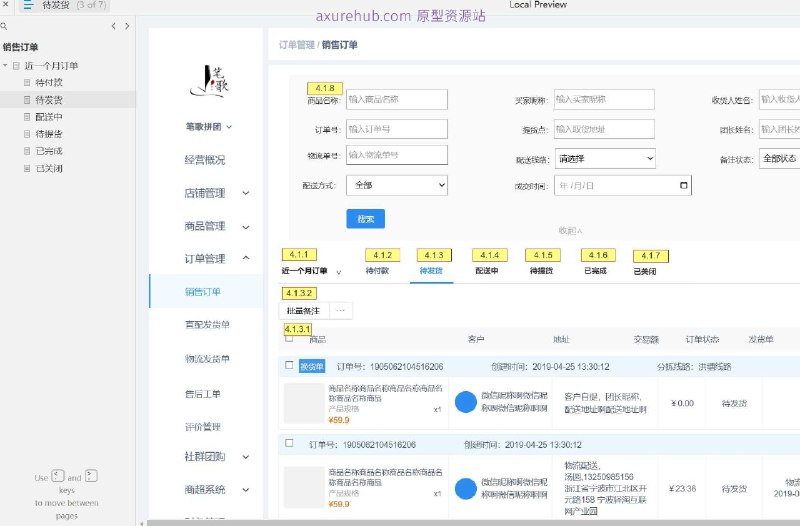The height and width of the screenshot is (526, 800).
Task: Focus the 订单号 input field
Action: click(396, 129)
